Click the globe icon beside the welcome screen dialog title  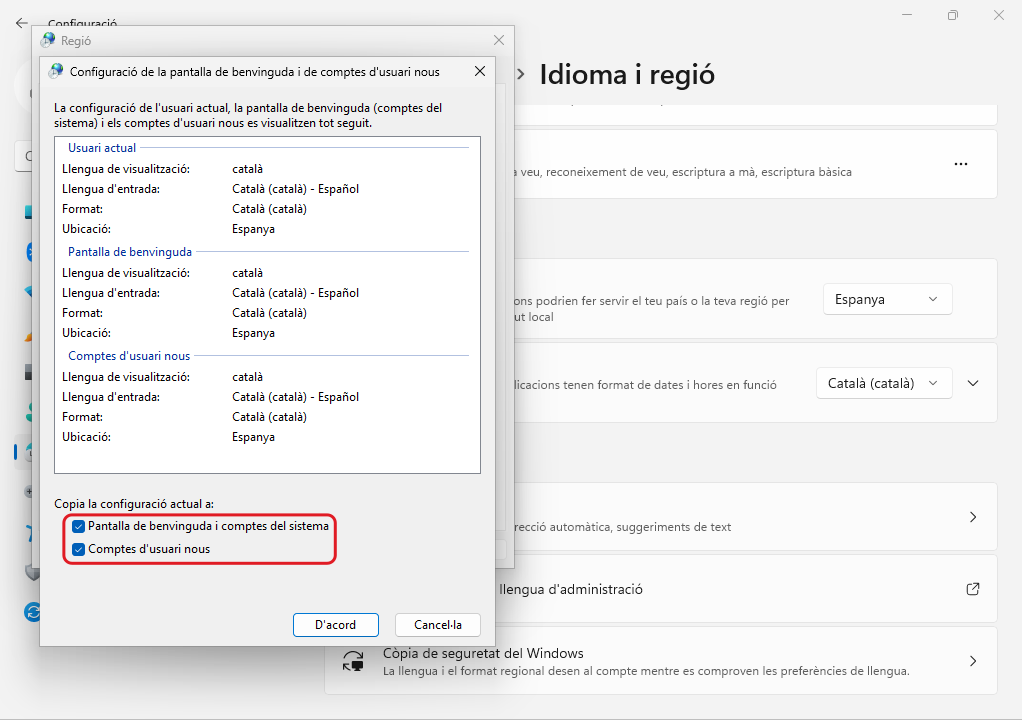(56, 71)
